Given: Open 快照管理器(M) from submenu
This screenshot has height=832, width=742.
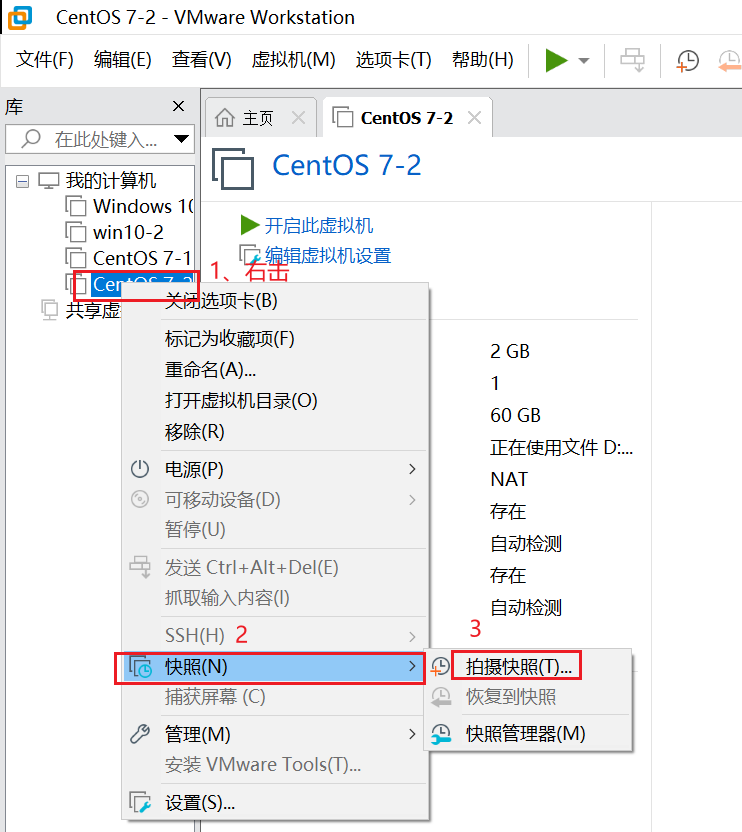Looking at the screenshot, I should (x=525, y=734).
